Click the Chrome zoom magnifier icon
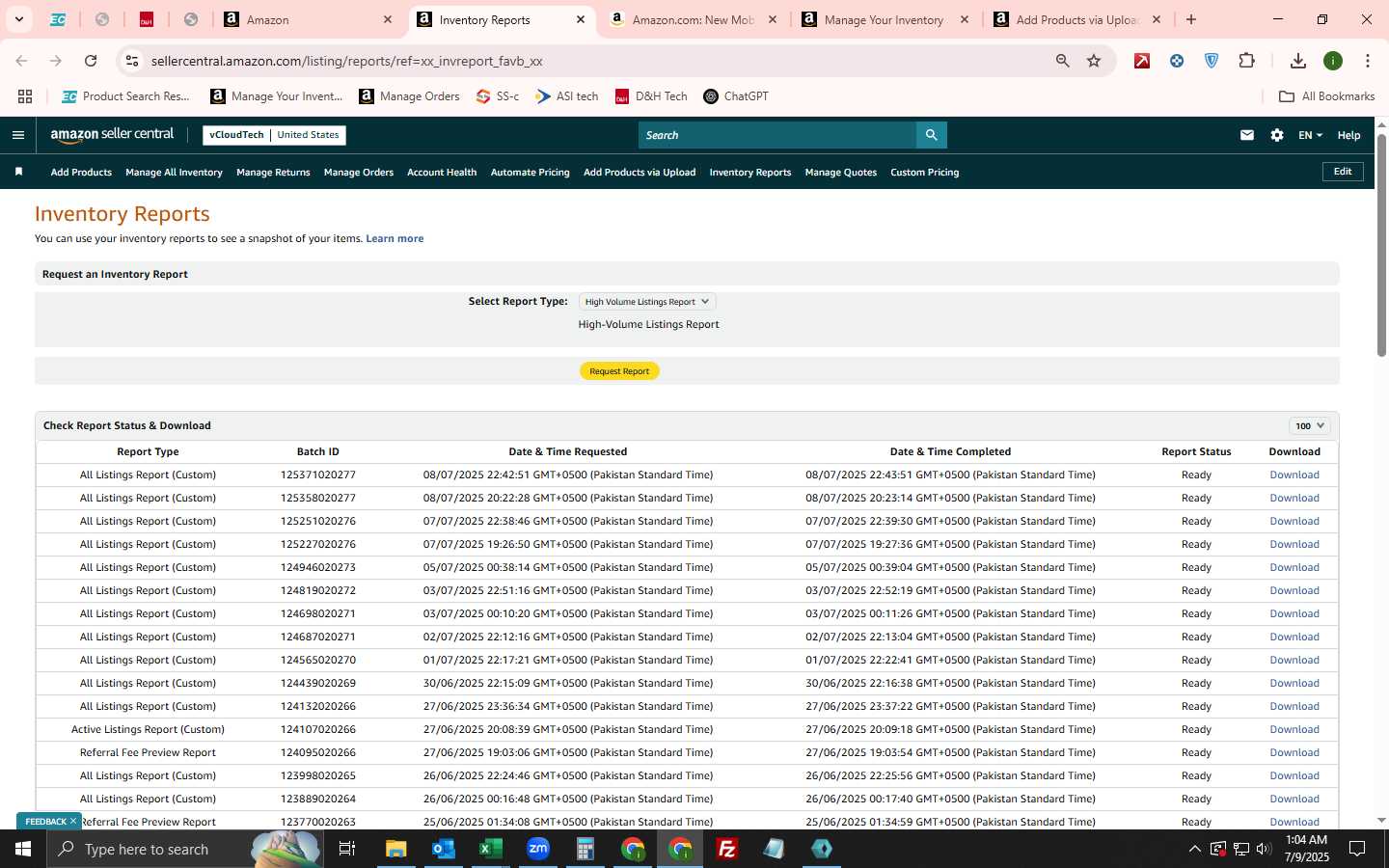Image resolution: width=1389 pixels, height=868 pixels. (1062, 61)
